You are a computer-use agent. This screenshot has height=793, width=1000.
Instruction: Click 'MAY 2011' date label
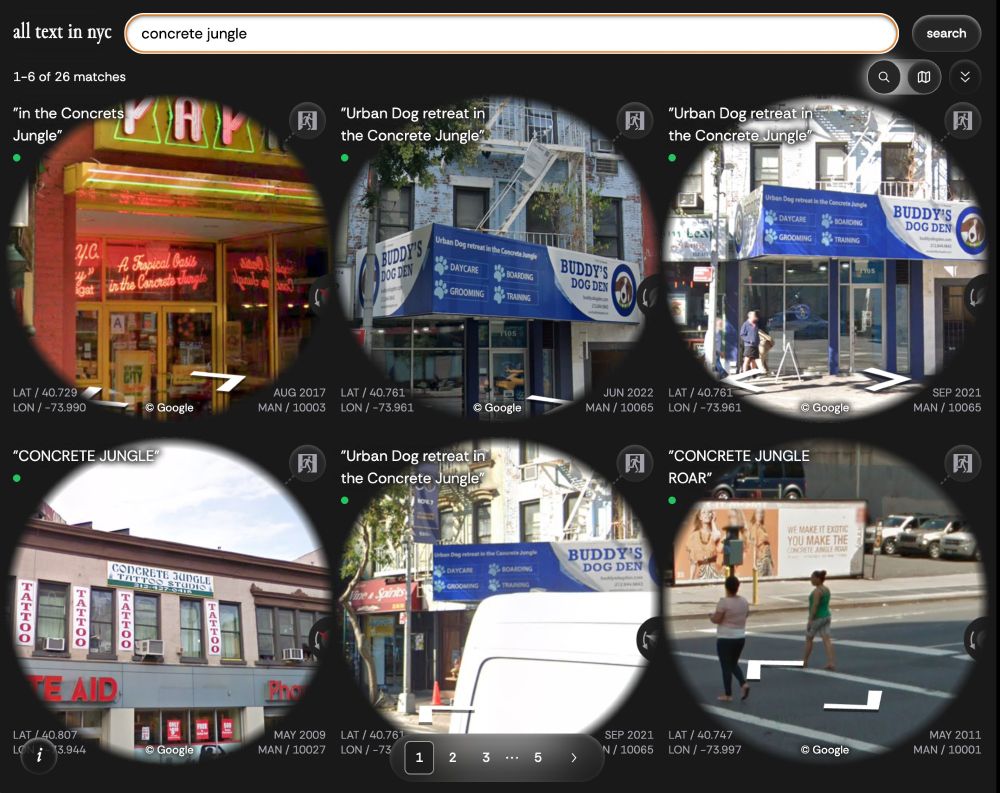(x=955, y=735)
